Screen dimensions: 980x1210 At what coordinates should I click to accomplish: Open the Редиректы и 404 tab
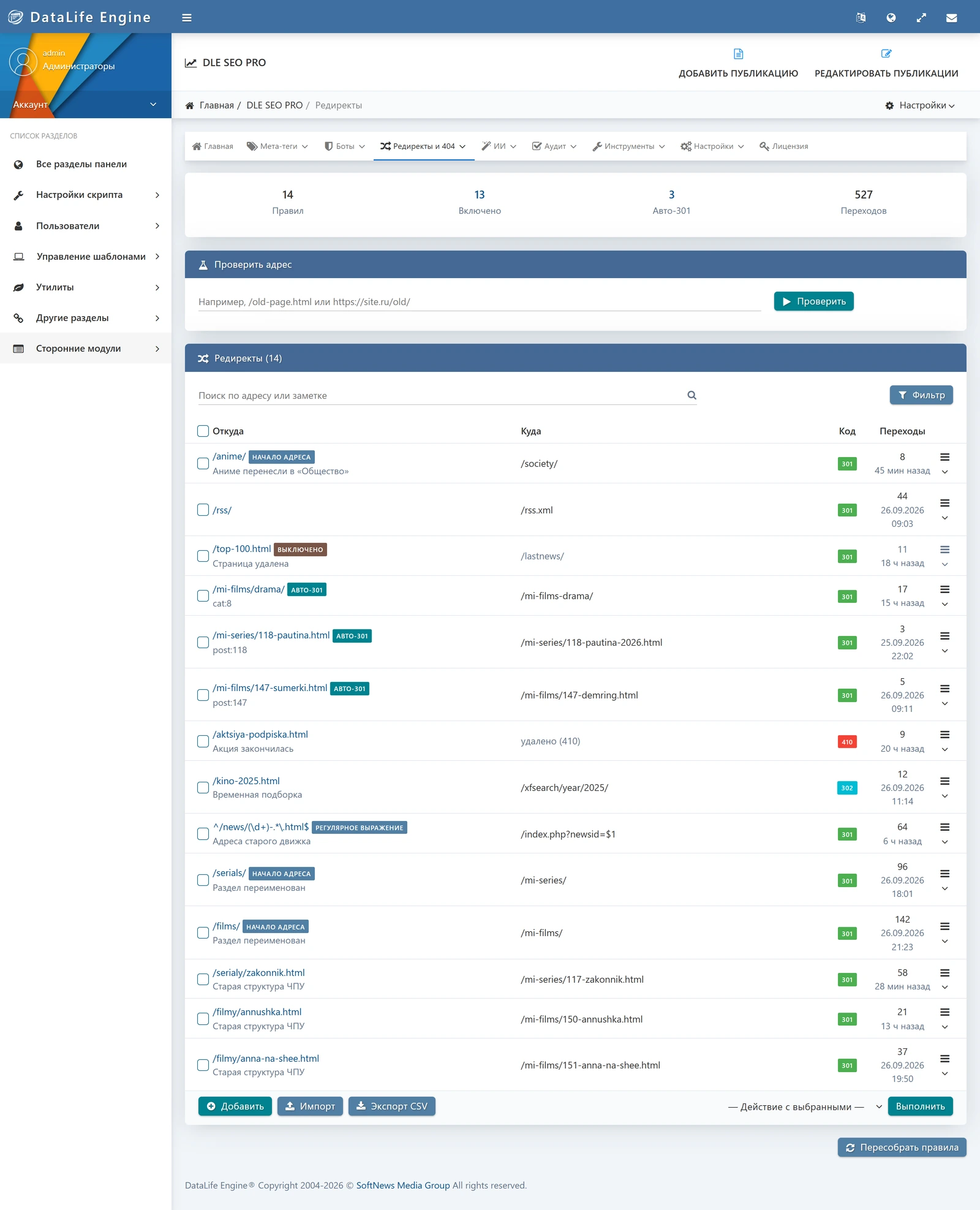tap(423, 146)
